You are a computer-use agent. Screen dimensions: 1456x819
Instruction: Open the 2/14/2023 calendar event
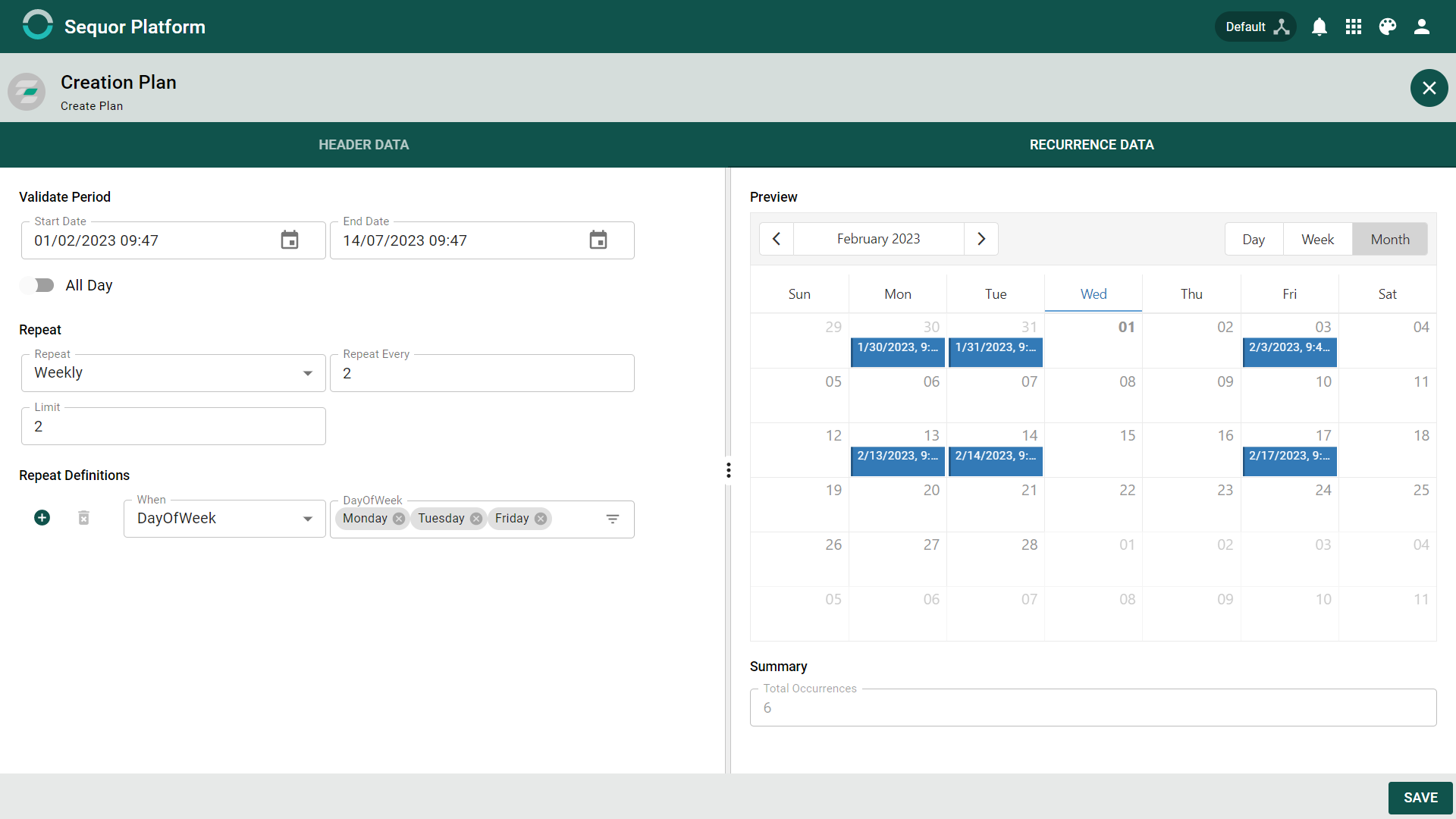[x=996, y=461]
